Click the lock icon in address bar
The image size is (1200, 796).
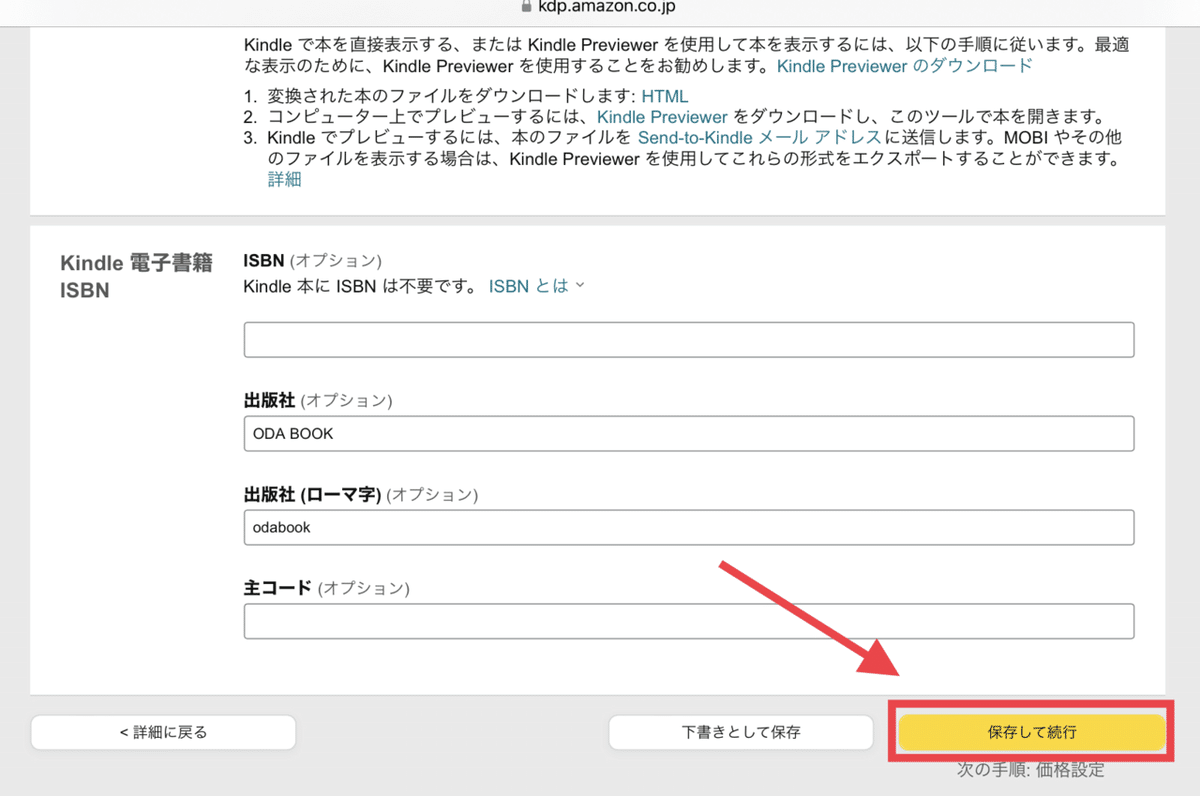[527, 5]
